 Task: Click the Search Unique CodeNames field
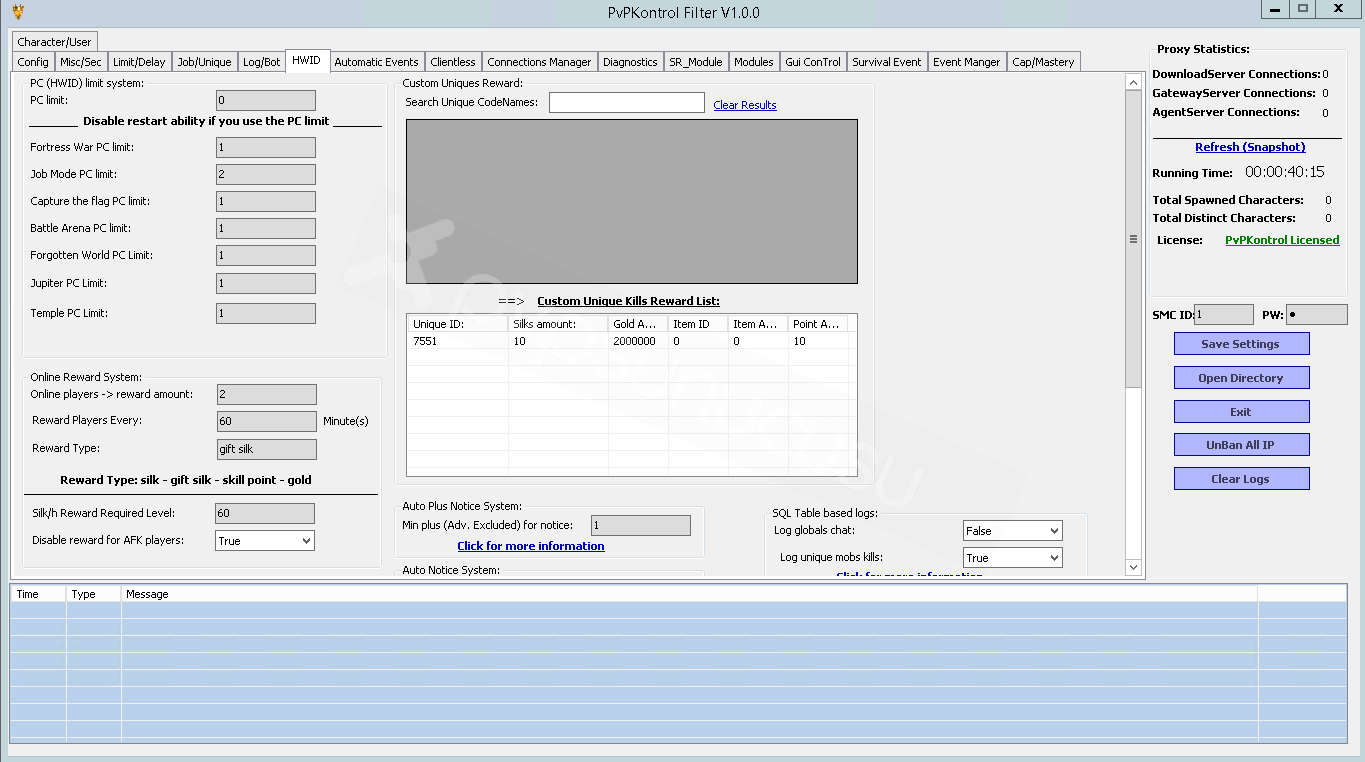[x=627, y=102]
